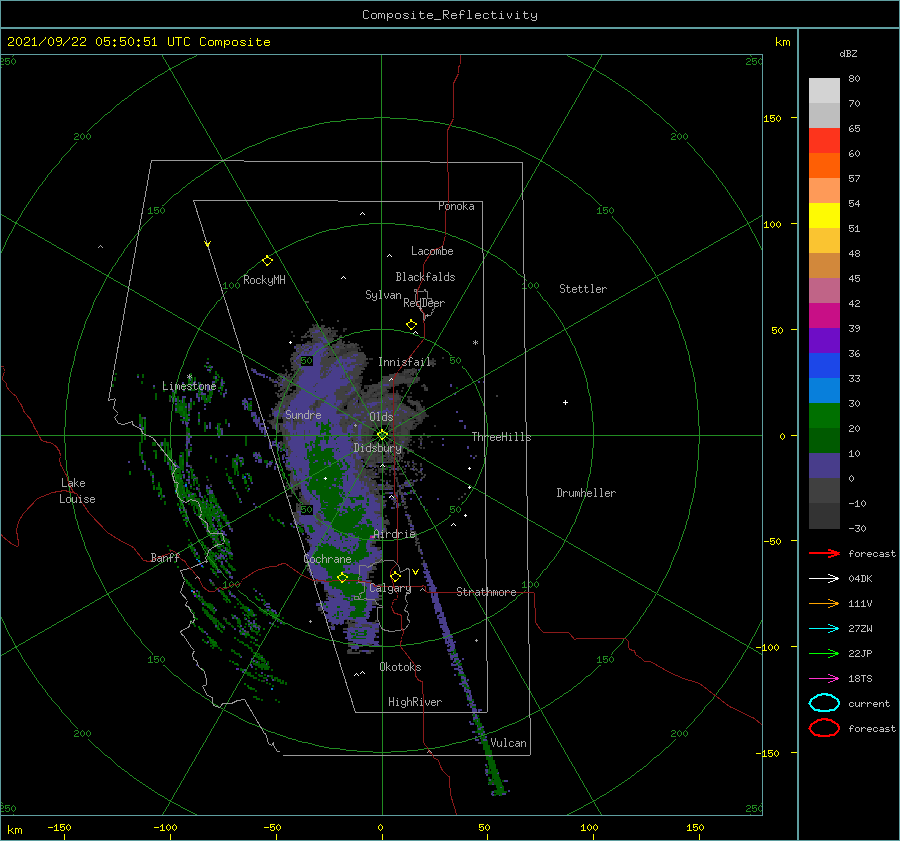The height and width of the screenshot is (841, 900).
Task: Click the RockyMH label
Action: [264, 280]
